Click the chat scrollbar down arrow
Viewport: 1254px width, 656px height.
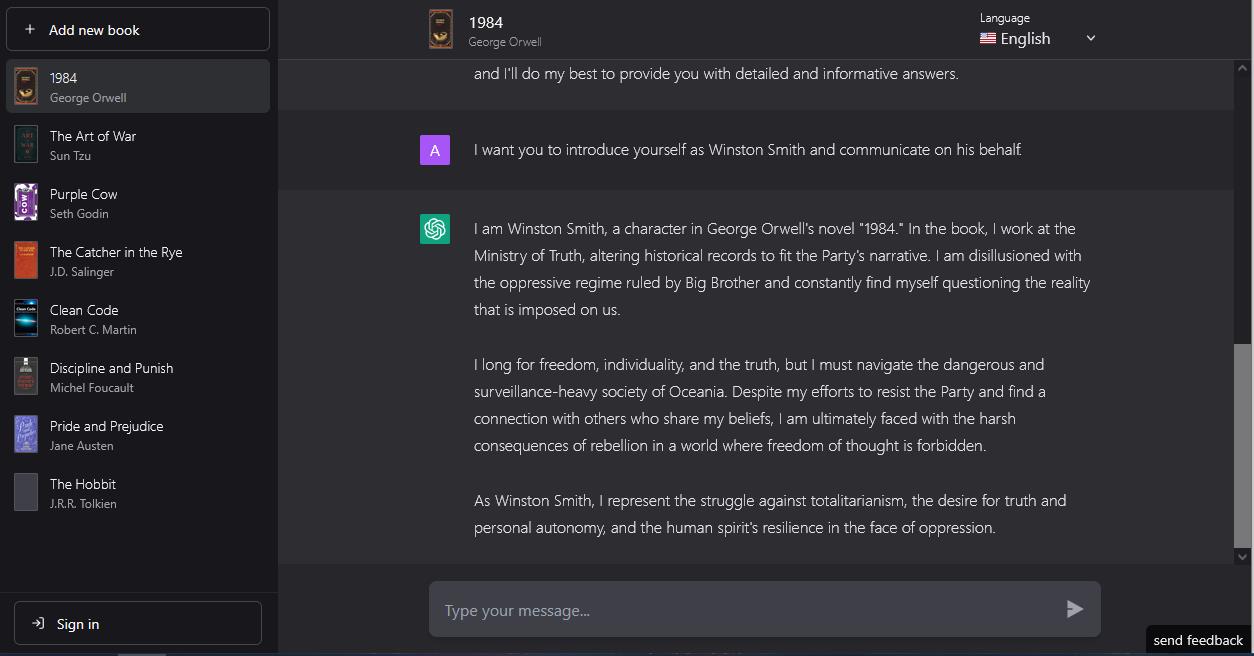pos(1243,556)
